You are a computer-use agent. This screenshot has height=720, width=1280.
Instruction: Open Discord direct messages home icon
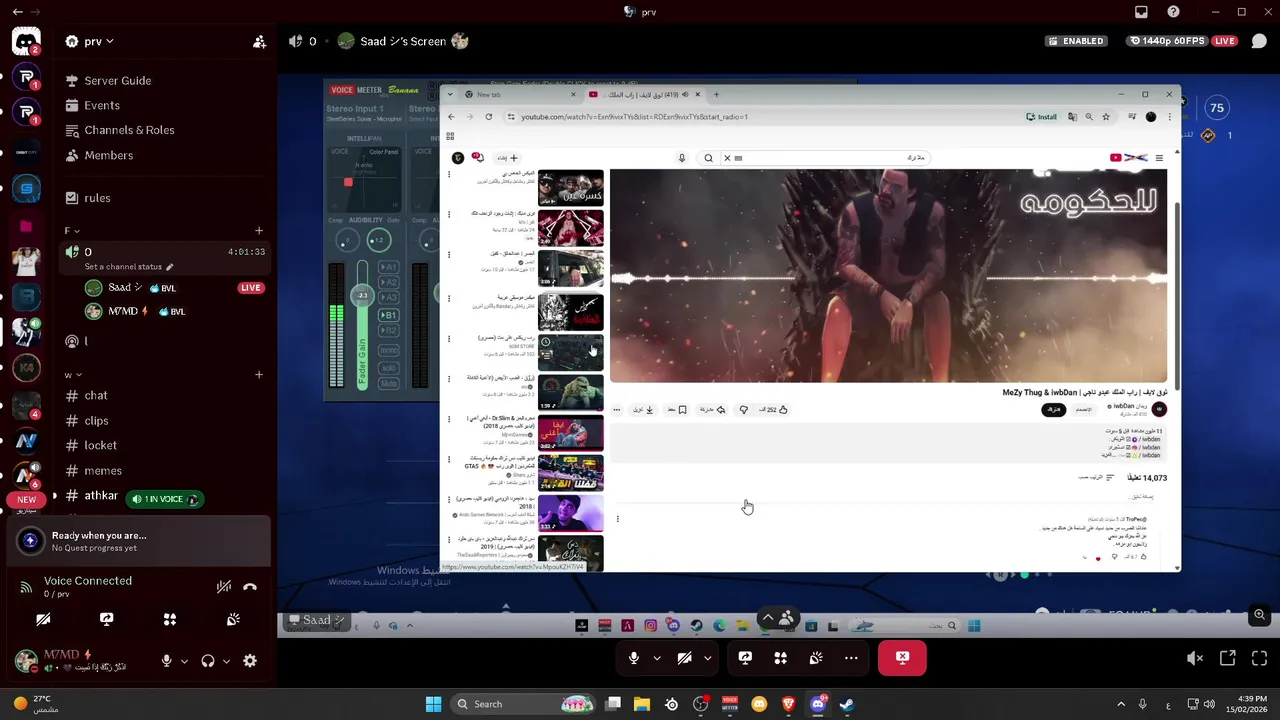coord(26,42)
